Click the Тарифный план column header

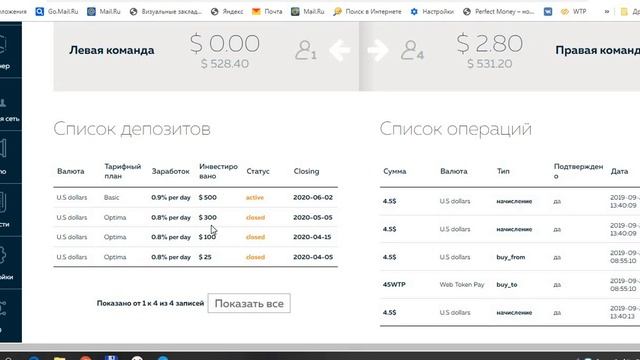[122, 171]
